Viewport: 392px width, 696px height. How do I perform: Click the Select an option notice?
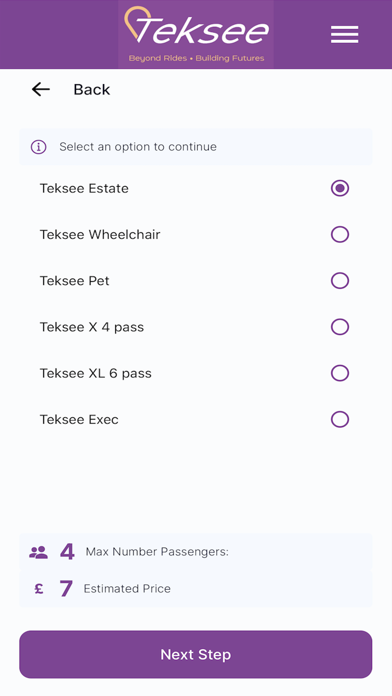196,147
